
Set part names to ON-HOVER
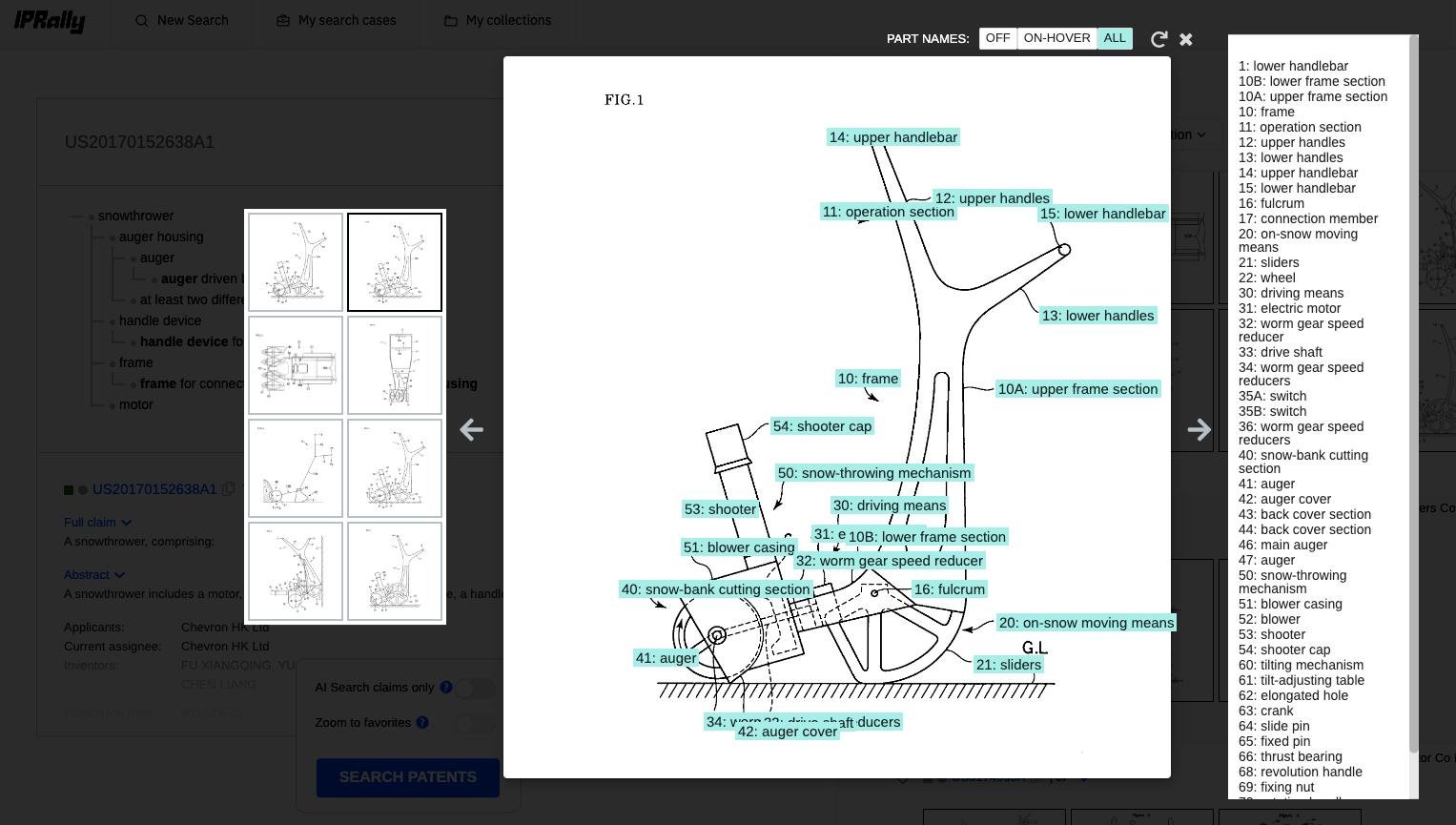[1056, 38]
